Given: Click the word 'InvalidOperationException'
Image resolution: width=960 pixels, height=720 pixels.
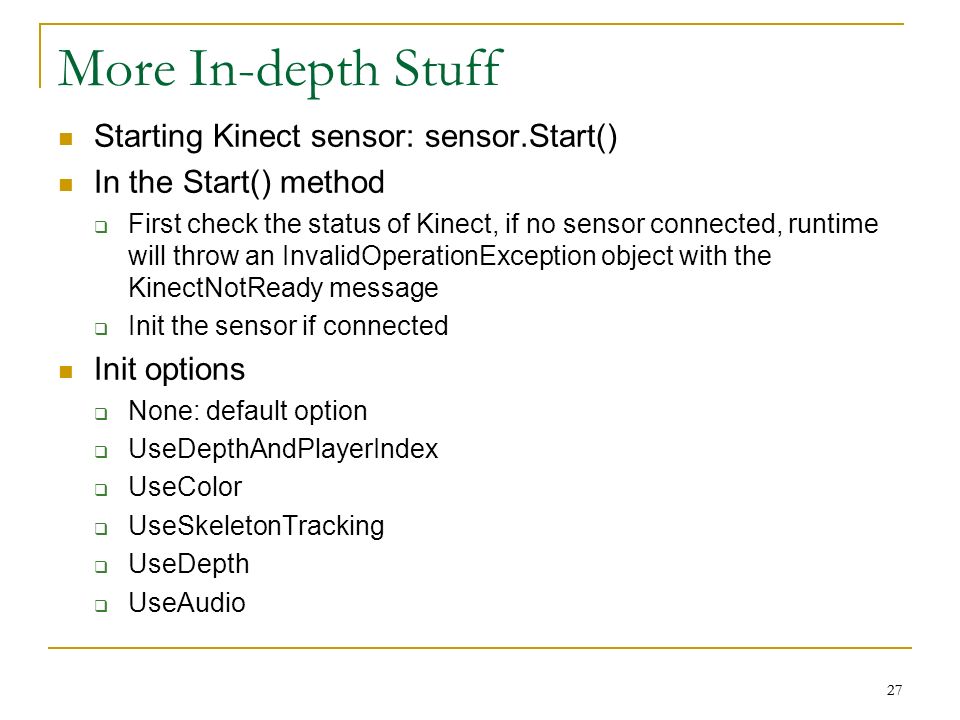Looking at the screenshot, I should (439, 256).
